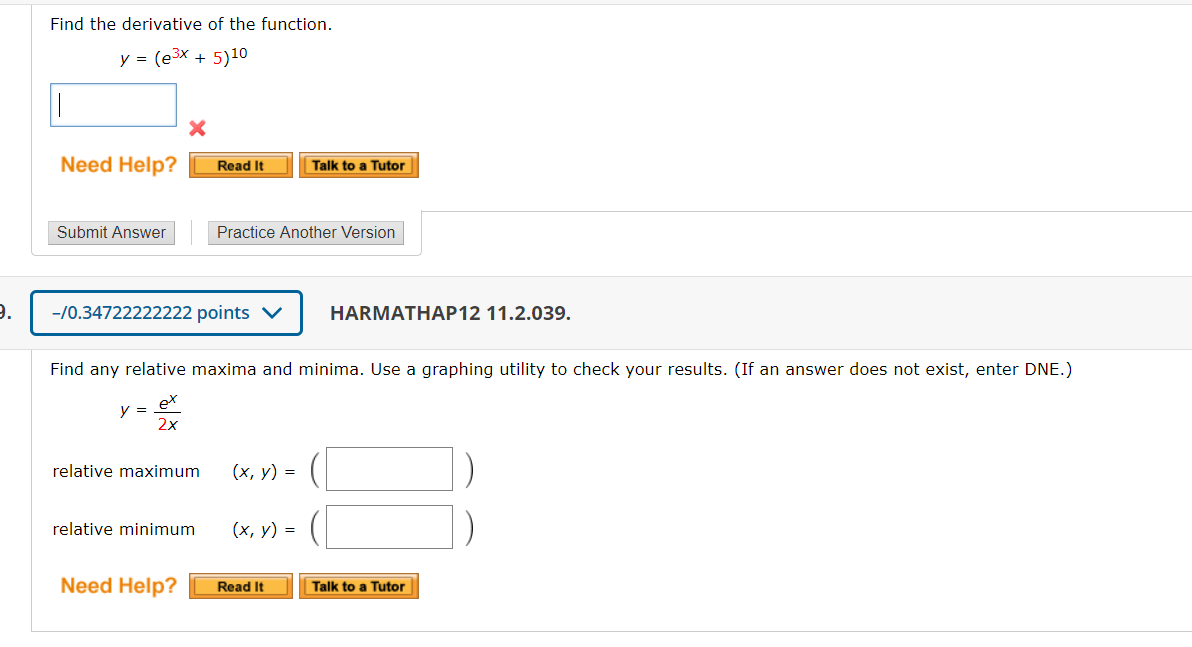Click Talk to a Tutor under the maxima problem
This screenshot has width=1192, height=647.
358,586
